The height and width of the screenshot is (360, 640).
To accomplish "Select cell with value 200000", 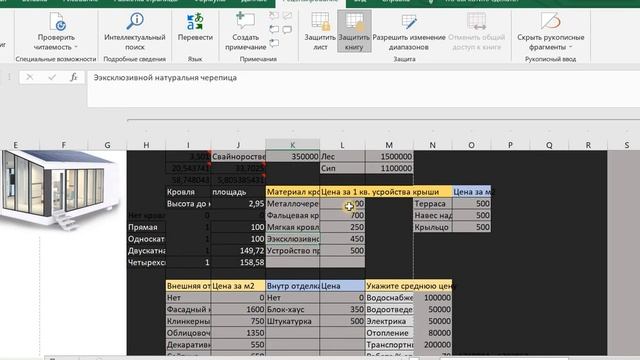I will [433, 345].
